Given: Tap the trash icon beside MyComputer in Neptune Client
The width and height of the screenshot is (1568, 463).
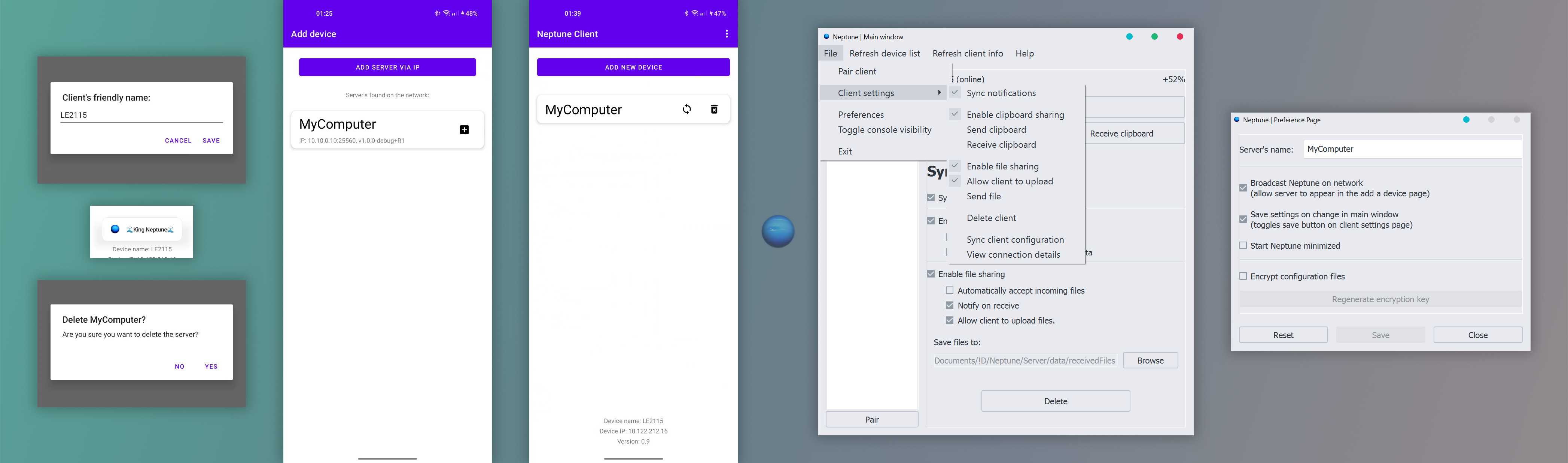Looking at the screenshot, I should 714,110.
